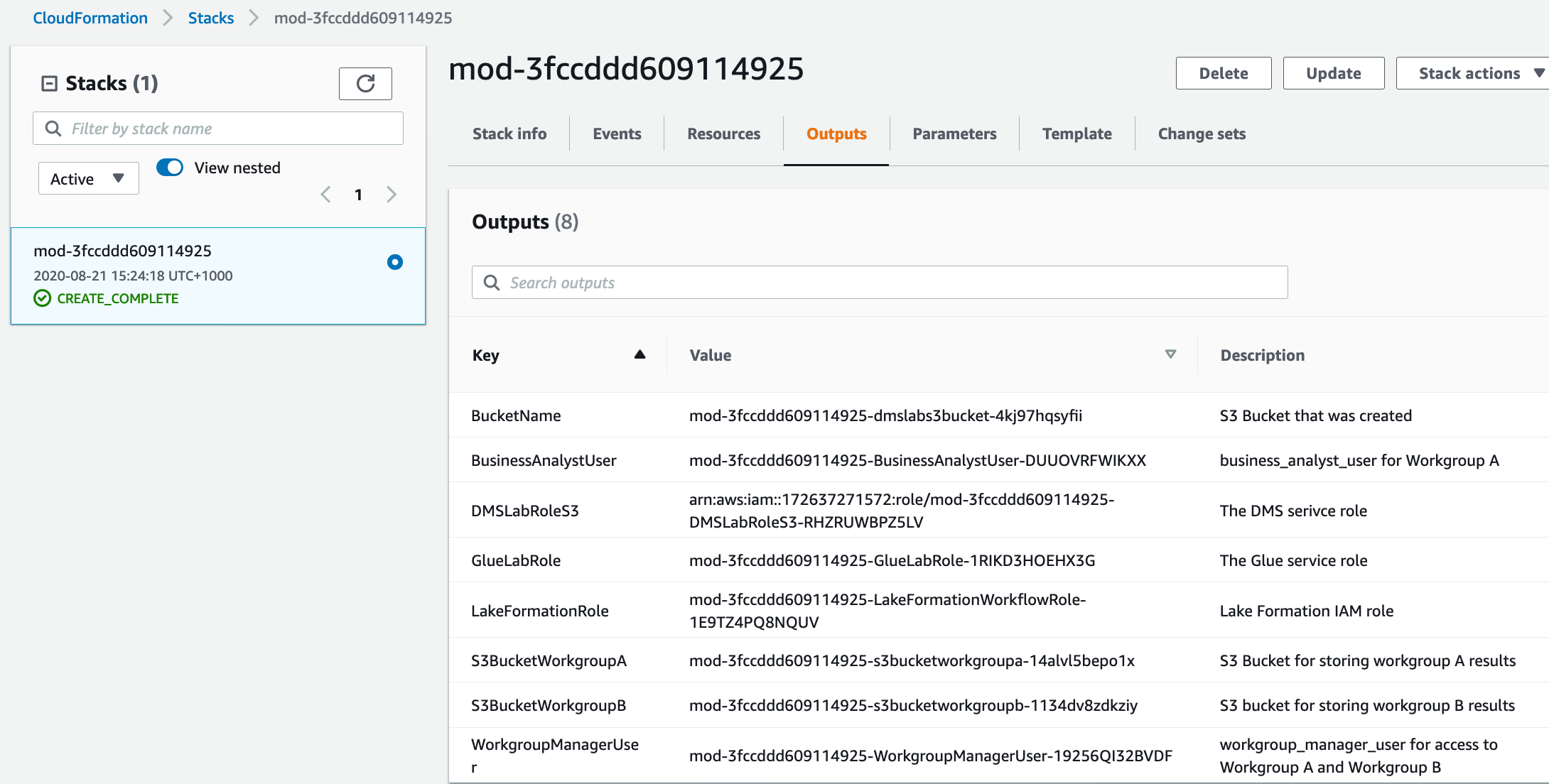Collapse the Stacks side panel icon

pyautogui.click(x=49, y=84)
